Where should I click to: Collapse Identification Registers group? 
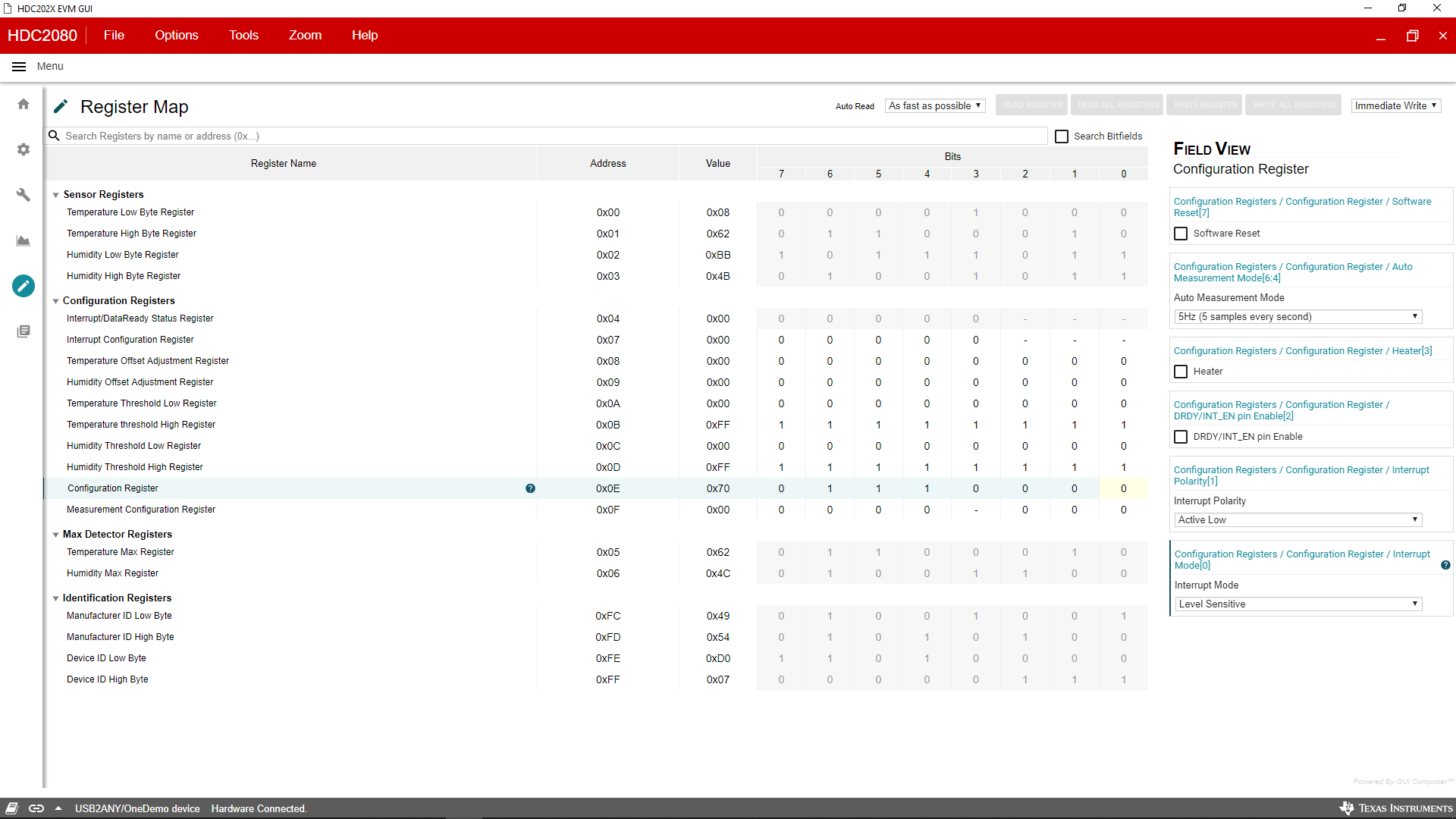55,598
